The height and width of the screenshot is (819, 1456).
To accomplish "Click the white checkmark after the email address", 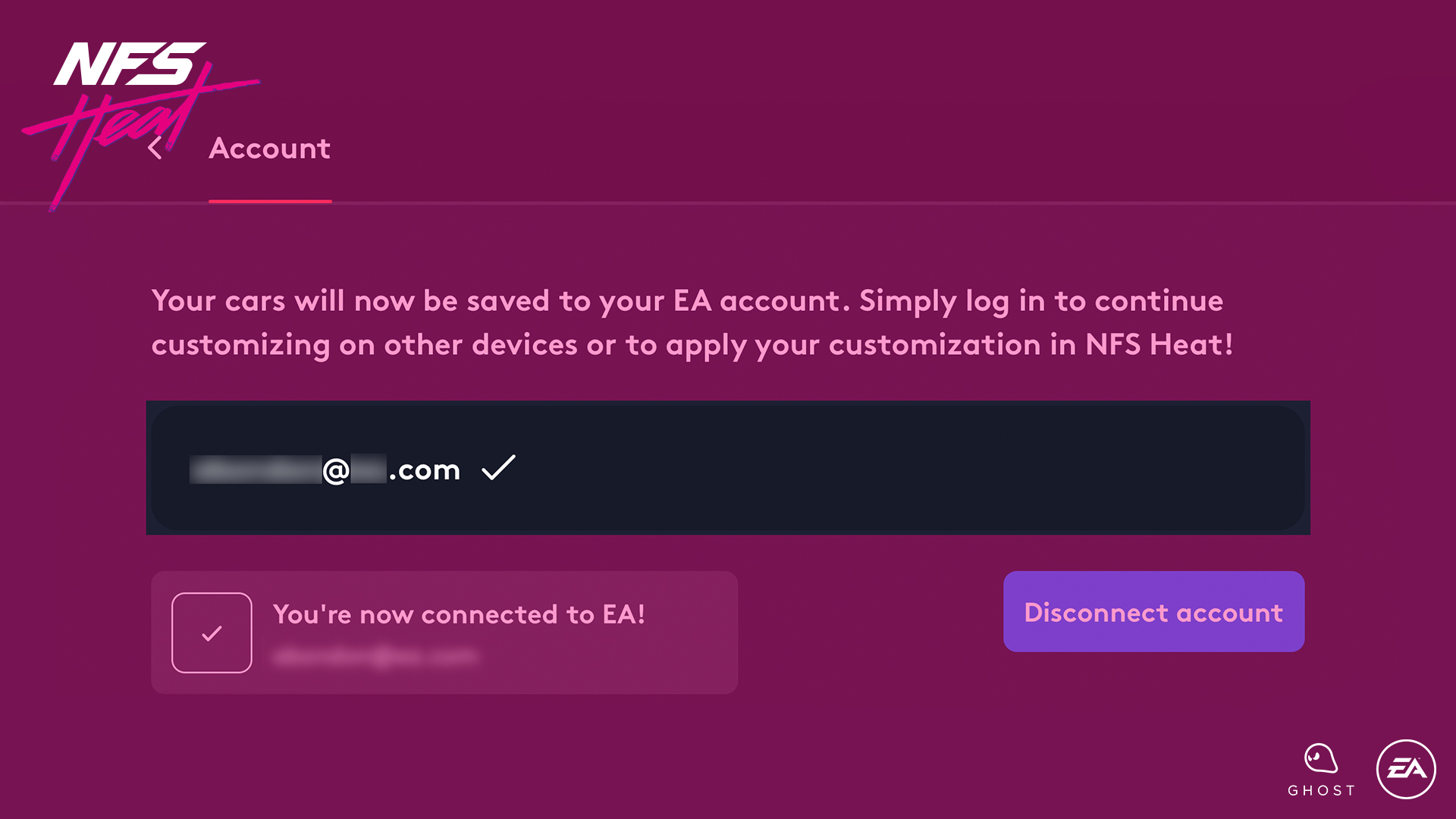I will point(498,468).
